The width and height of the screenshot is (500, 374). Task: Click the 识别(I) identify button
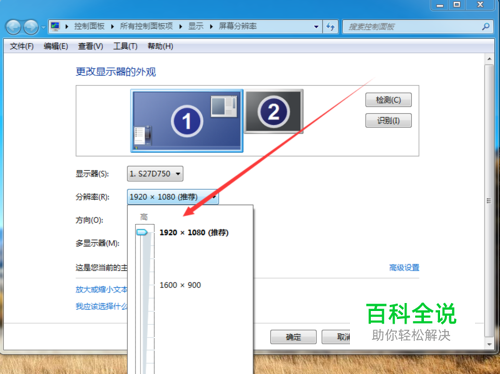[388, 121]
